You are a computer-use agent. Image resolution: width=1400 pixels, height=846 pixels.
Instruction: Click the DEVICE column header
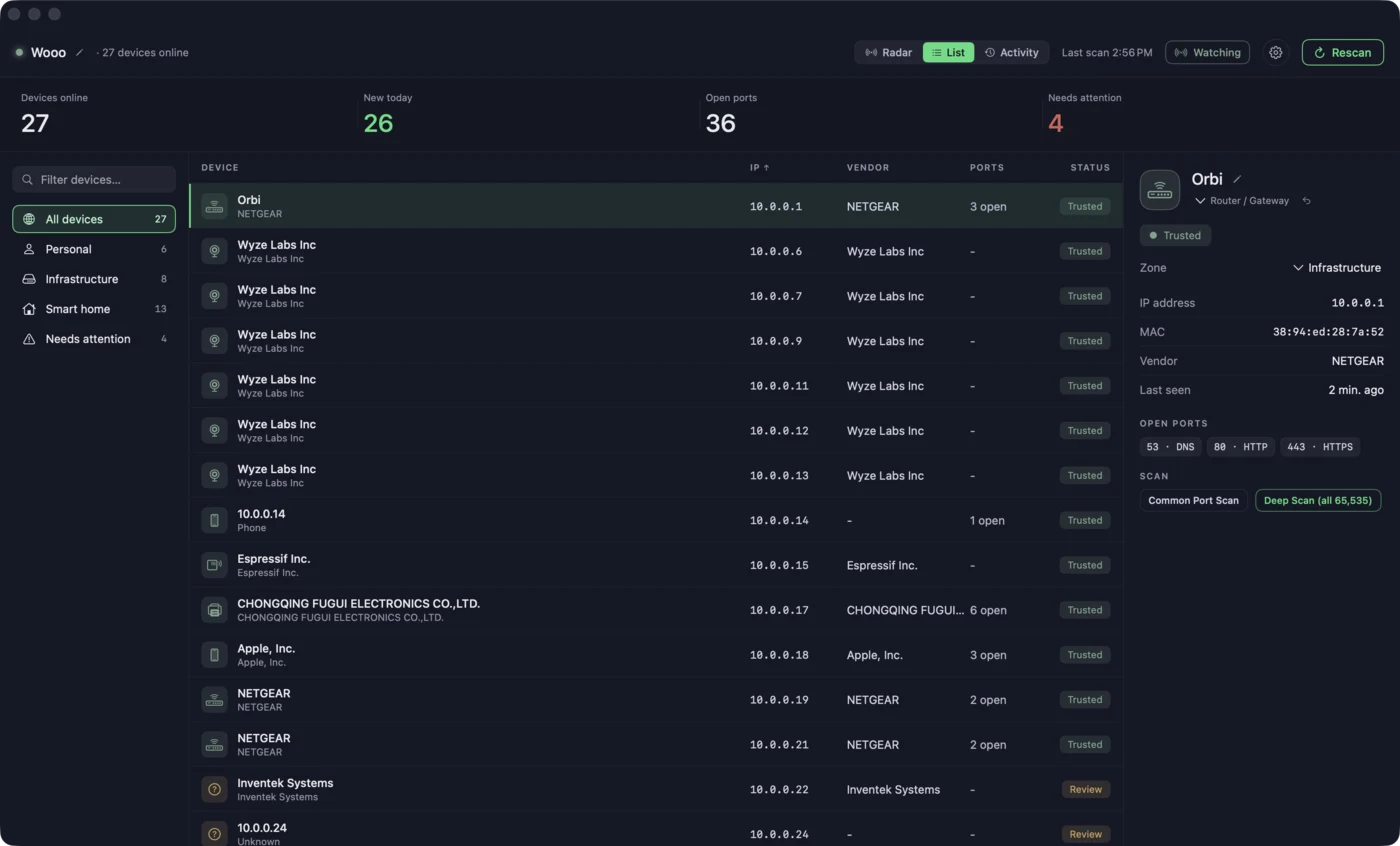pyautogui.click(x=220, y=168)
